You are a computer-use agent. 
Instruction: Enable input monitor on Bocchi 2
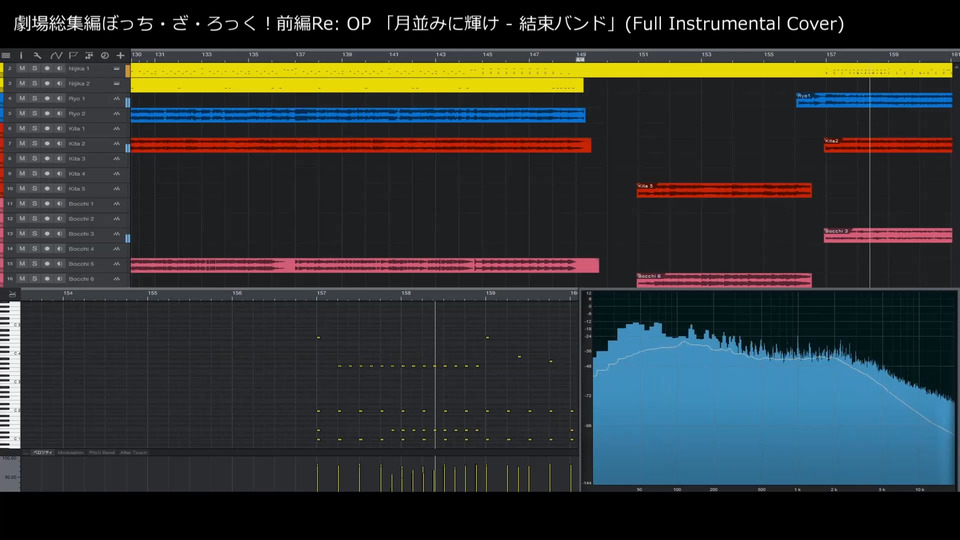(59, 219)
